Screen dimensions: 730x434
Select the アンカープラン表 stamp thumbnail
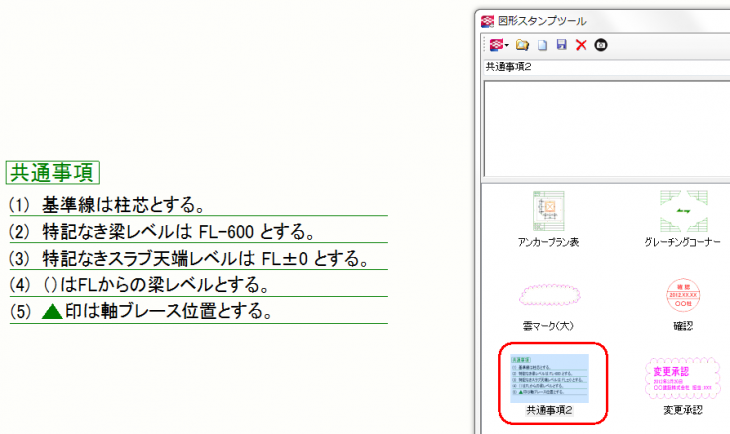[548, 211]
